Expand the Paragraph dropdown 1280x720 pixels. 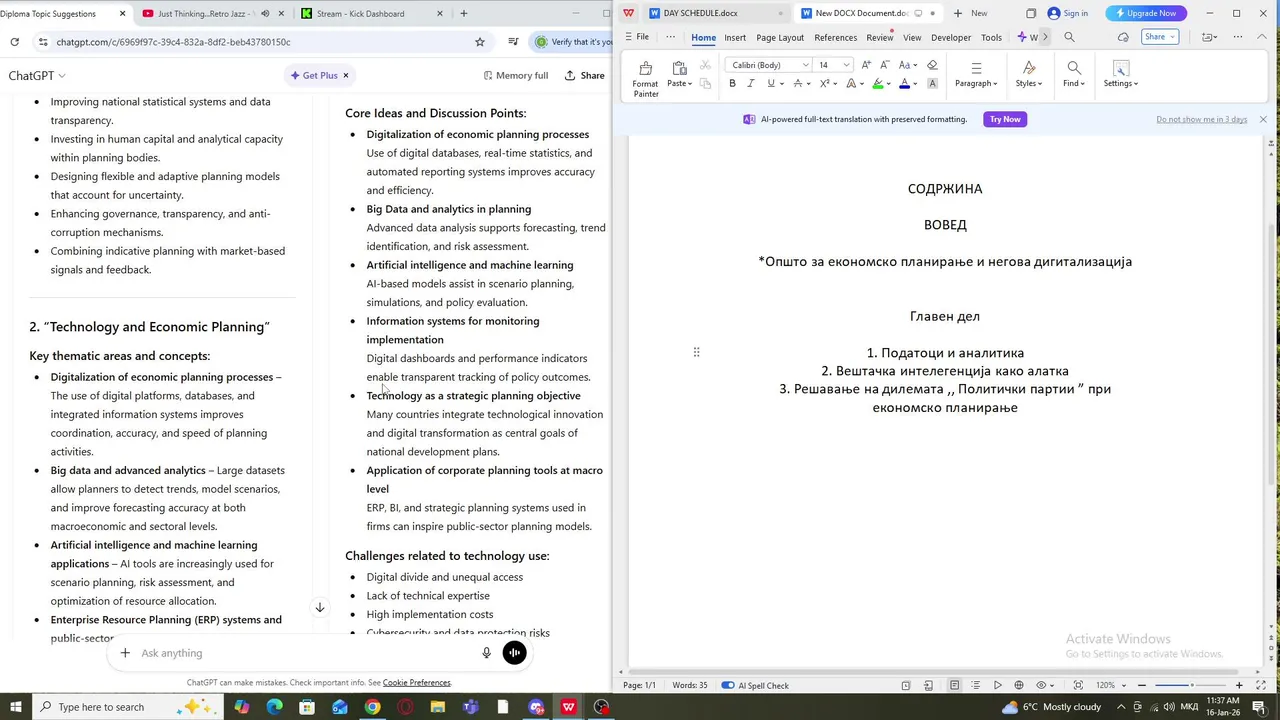[976, 84]
